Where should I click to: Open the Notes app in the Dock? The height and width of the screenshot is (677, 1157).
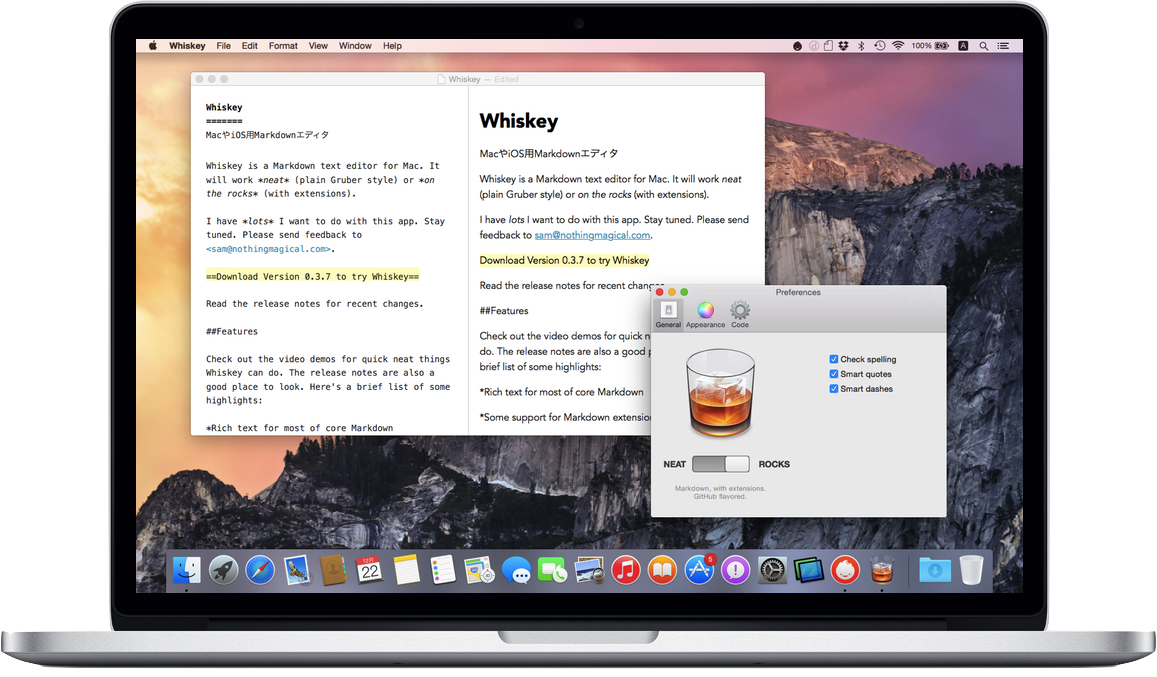pos(407,570)
